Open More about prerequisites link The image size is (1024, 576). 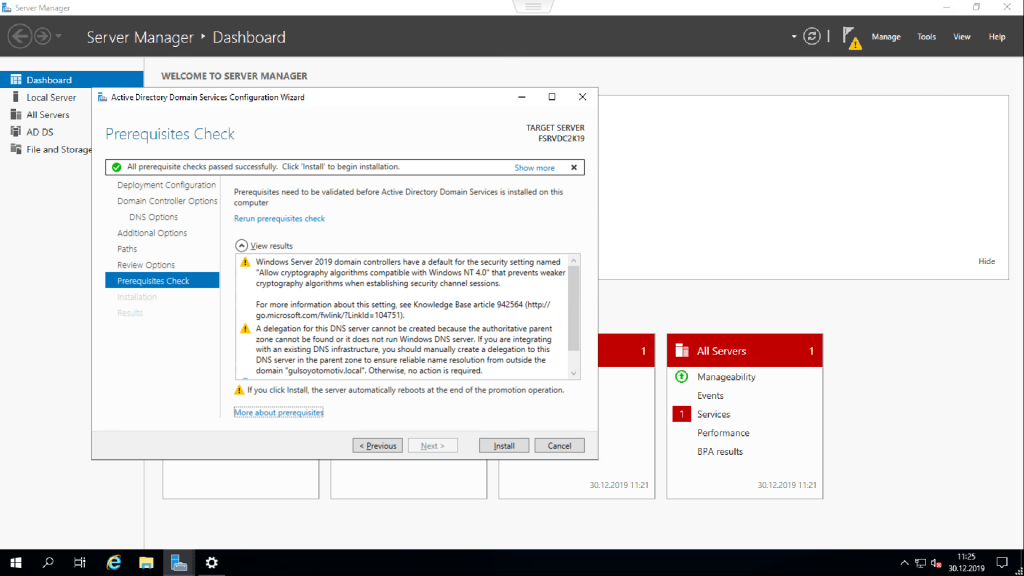pos(279,412)
